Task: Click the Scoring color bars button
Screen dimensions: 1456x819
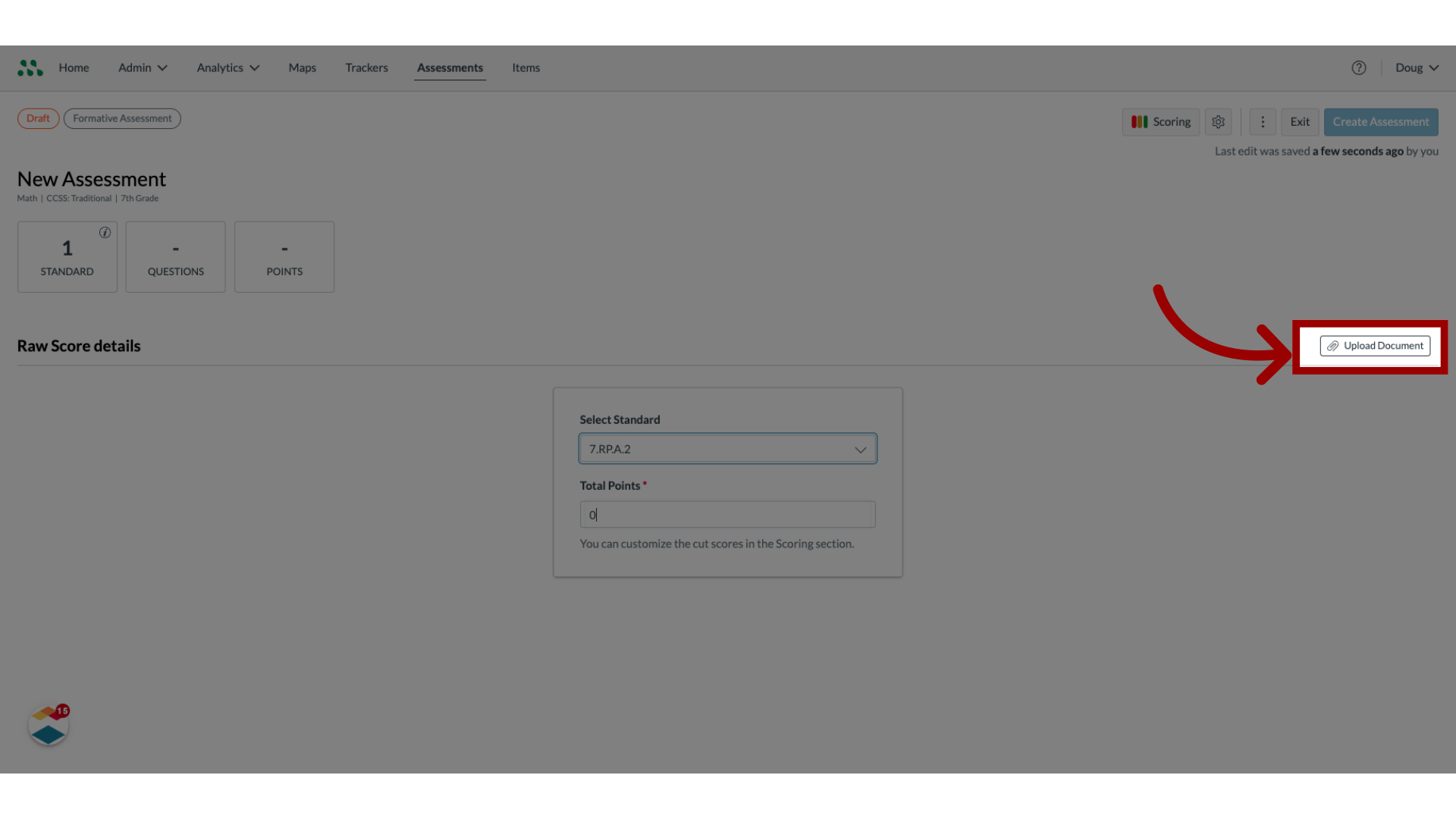Action: (x=1160, y=122)
